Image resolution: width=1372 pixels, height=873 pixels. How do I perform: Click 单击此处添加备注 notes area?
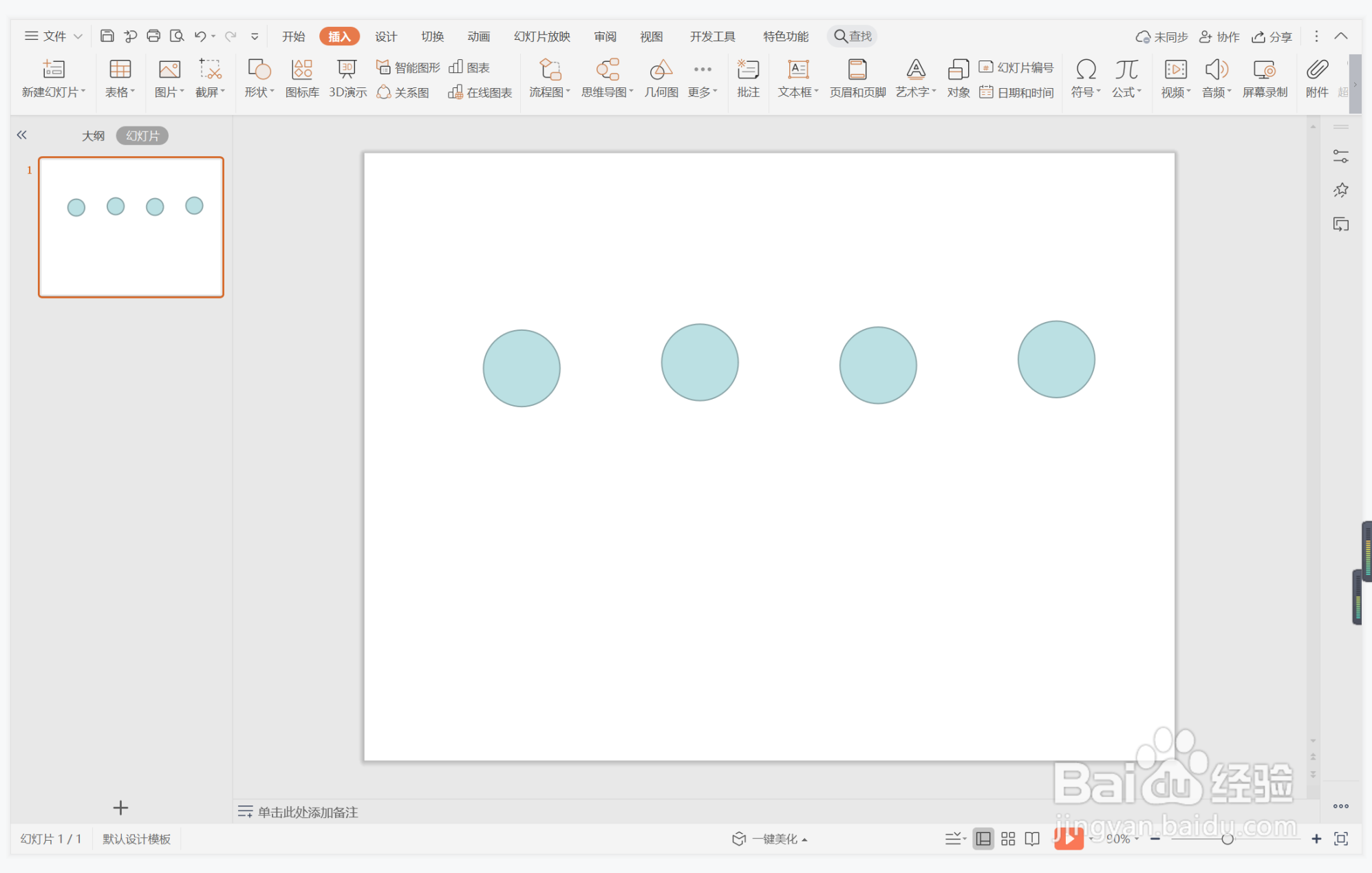click(308, 812)
